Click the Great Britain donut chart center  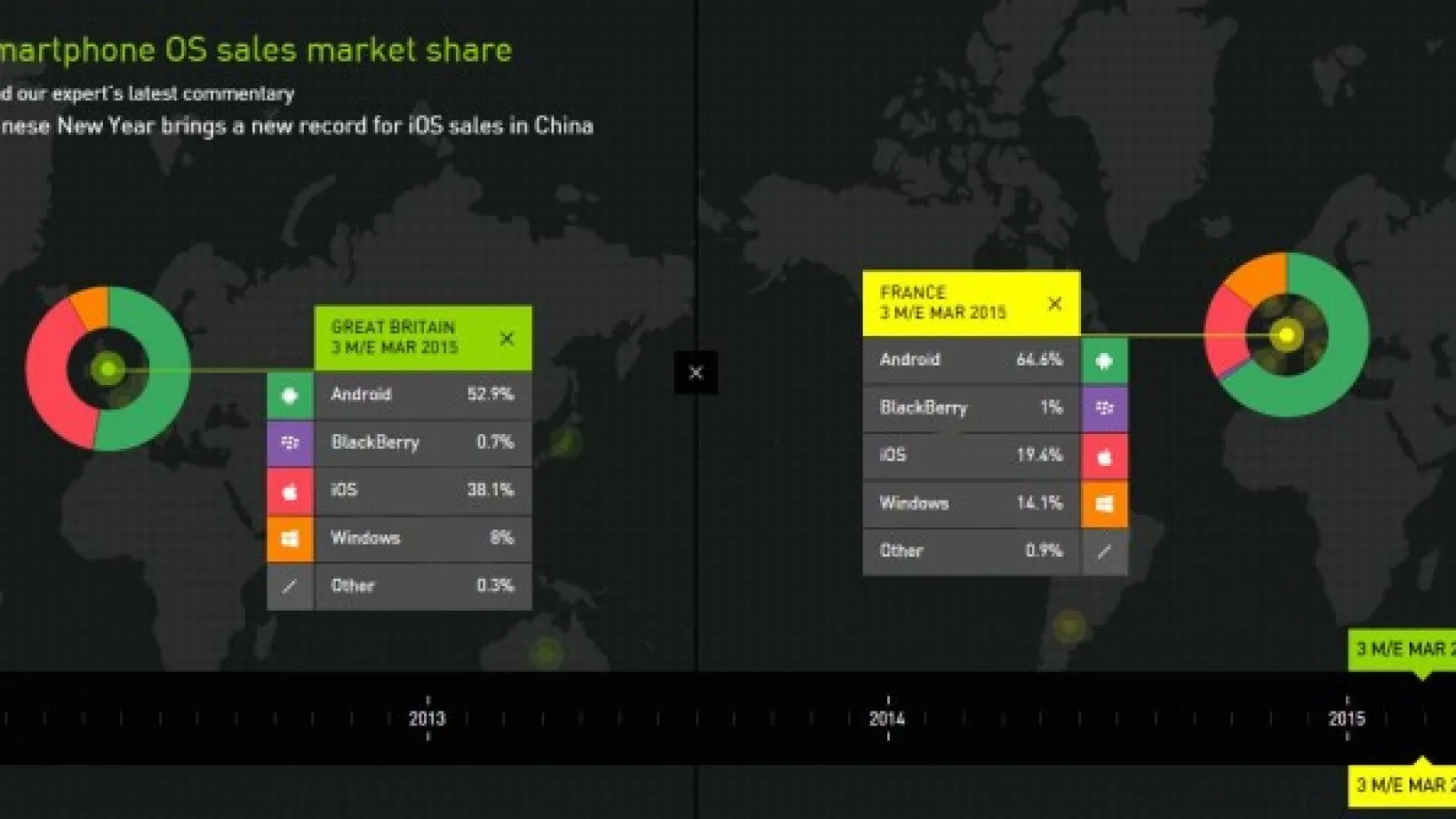tap(108, 369)
